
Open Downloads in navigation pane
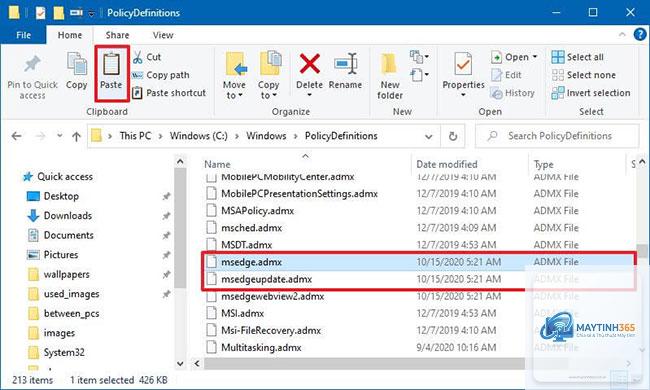60,216
